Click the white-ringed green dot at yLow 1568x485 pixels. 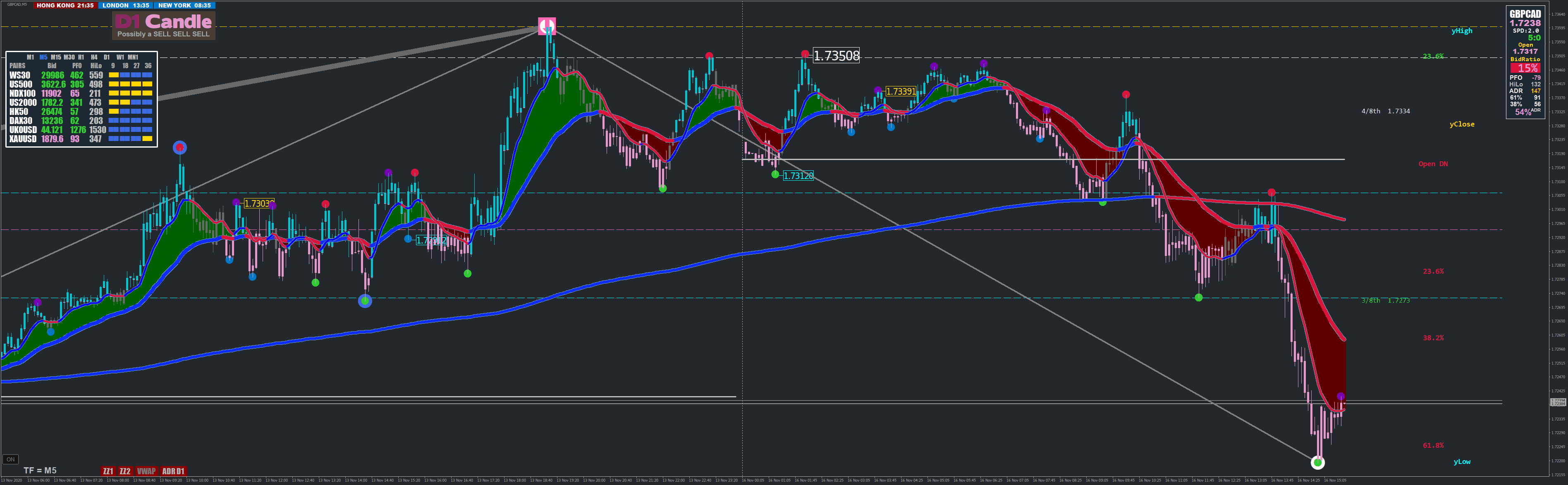click(x=1317, y=463)
